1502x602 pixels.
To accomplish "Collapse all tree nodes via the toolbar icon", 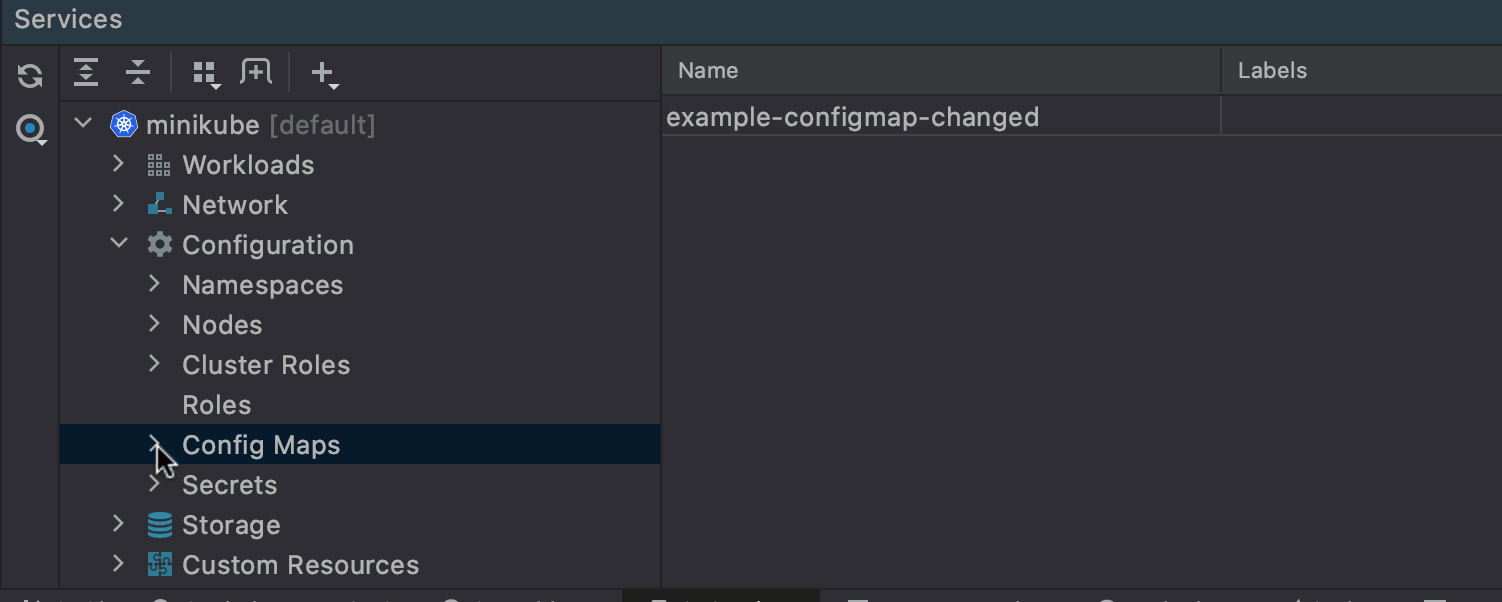I will 138,72.
